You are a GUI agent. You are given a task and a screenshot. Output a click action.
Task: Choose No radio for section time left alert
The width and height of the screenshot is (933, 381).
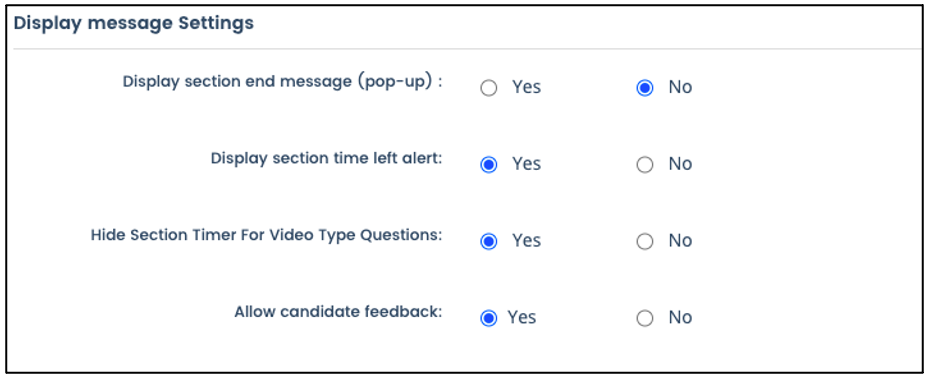[x=645, y=165]
